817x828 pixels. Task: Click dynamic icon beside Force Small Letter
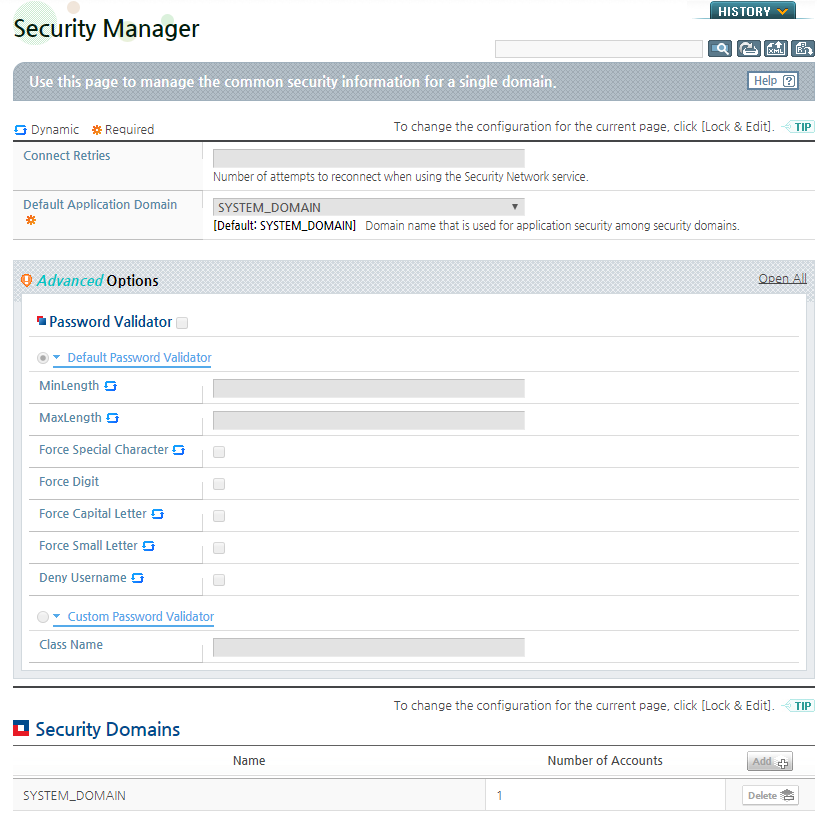coord(148,546)
